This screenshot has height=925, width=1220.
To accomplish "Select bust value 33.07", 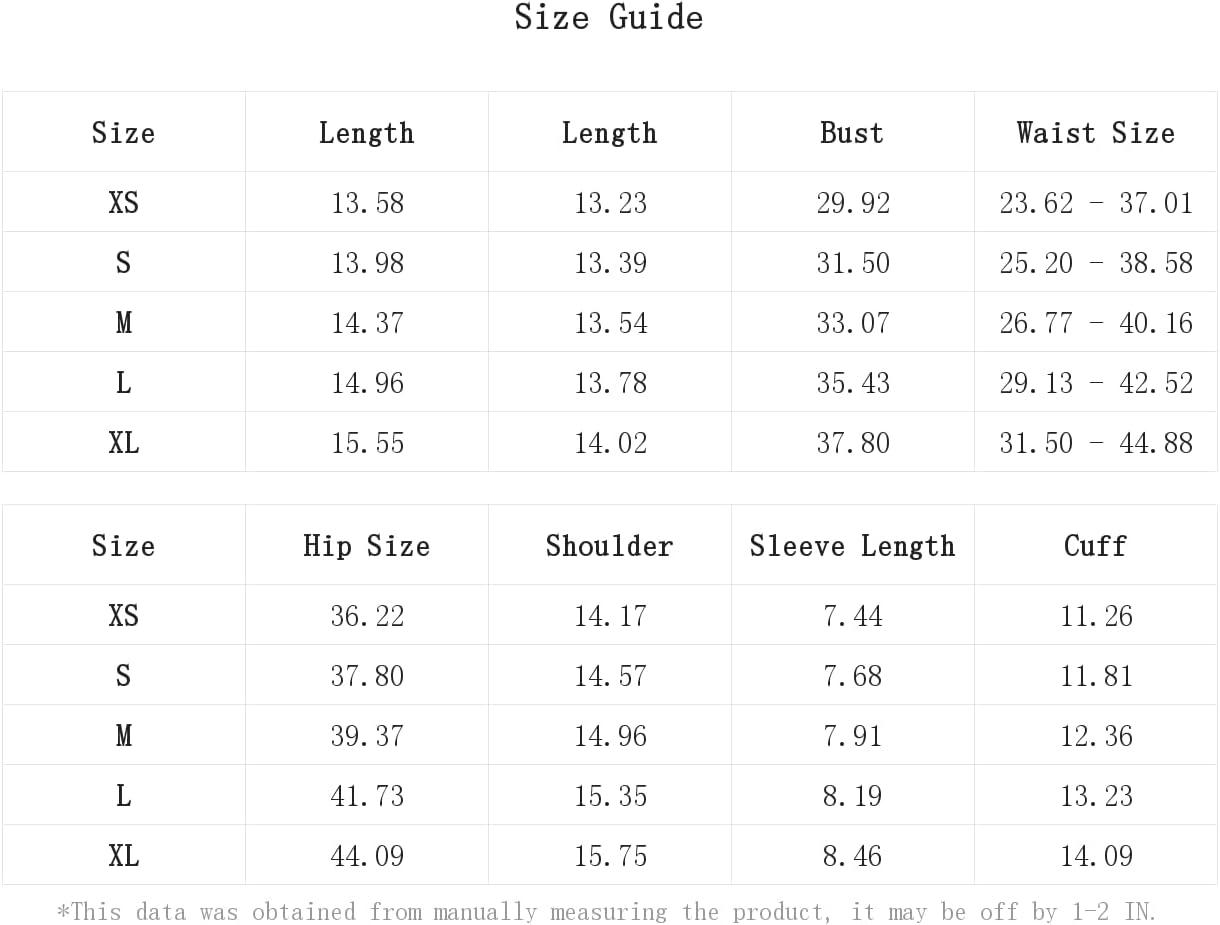I will point(853,323).
